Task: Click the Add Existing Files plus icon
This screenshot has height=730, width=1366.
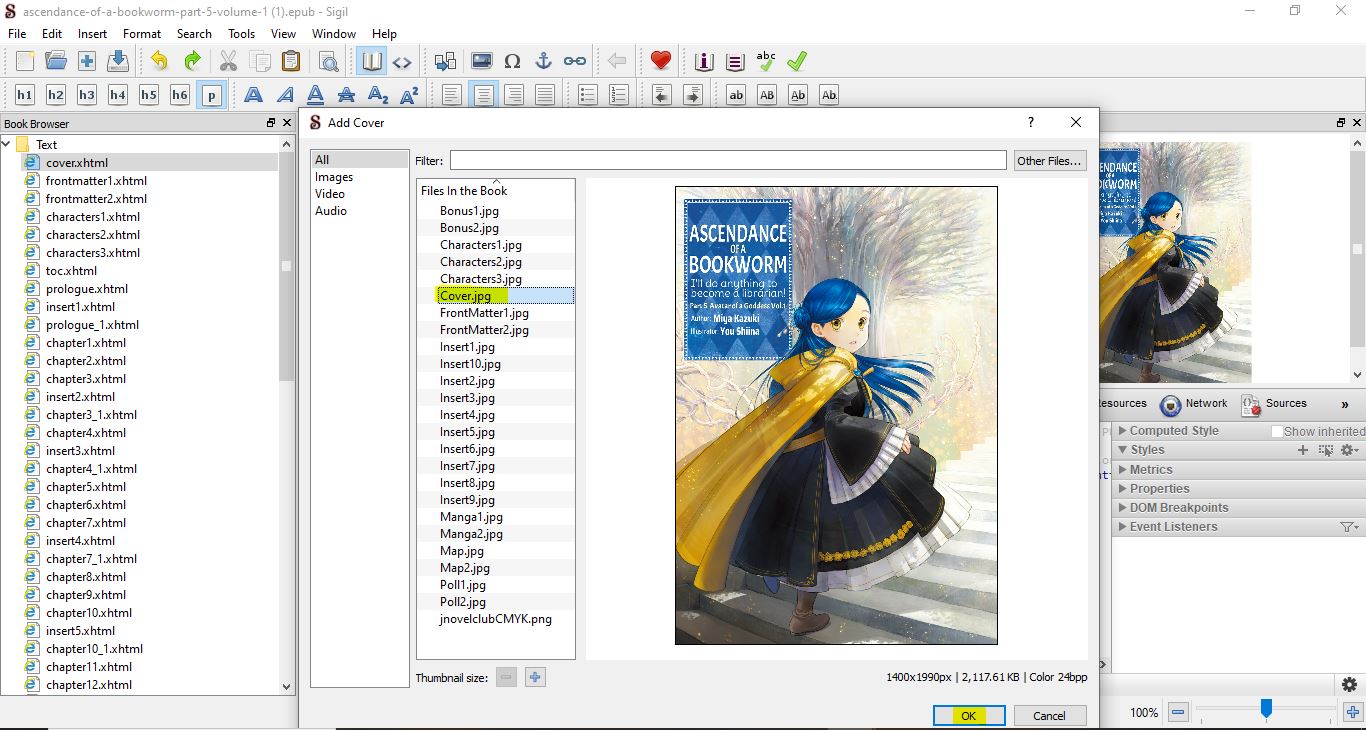Action: (x=87, y=61)
